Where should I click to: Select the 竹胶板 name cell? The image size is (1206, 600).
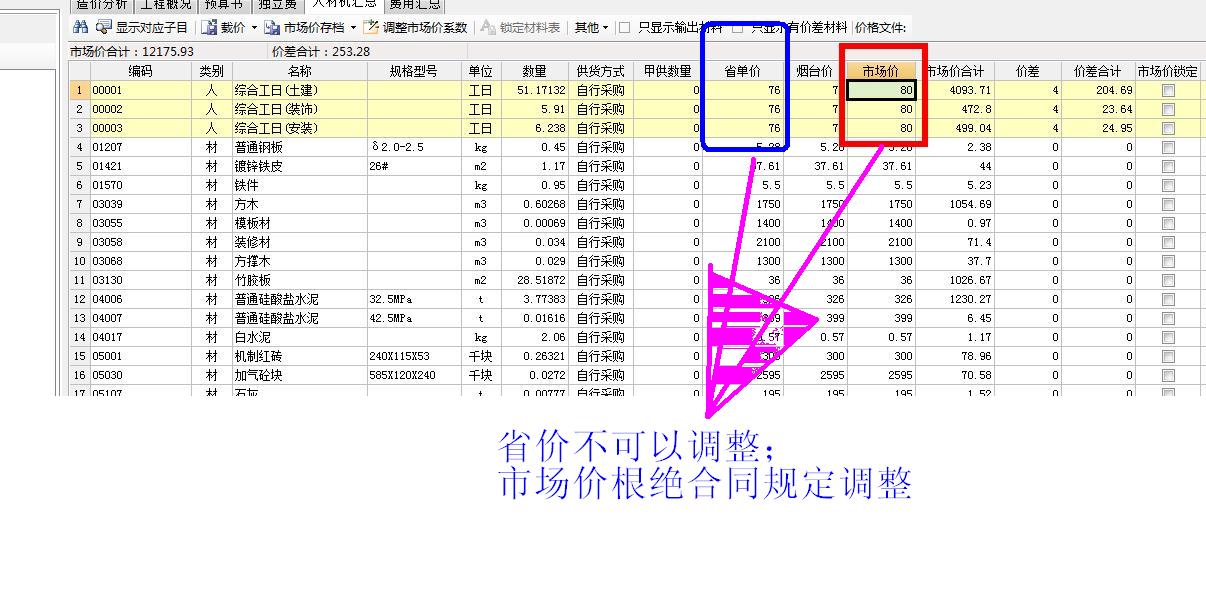pyautogui.click(x=299, y=280)
